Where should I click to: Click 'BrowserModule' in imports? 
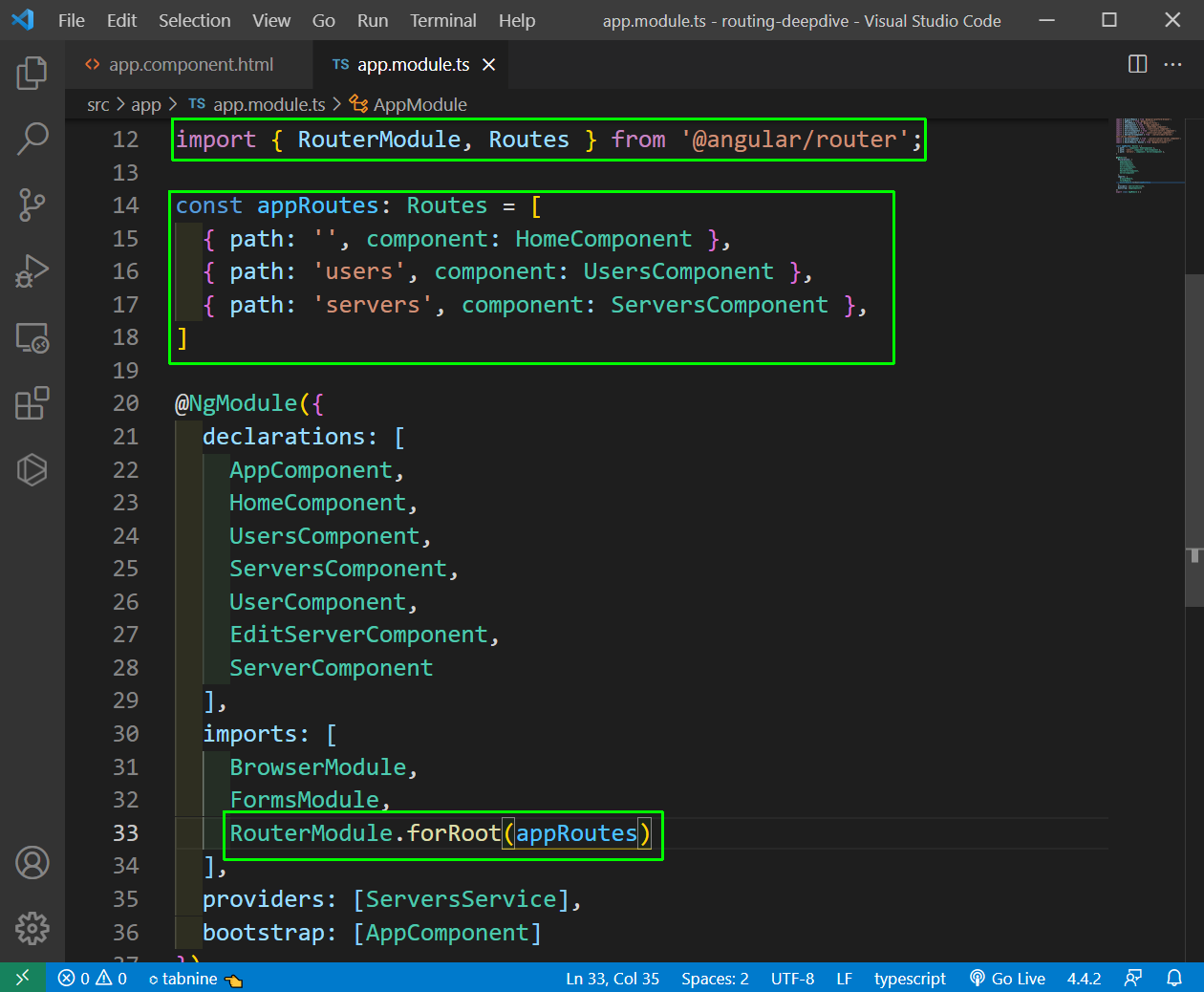pos(318,767)
